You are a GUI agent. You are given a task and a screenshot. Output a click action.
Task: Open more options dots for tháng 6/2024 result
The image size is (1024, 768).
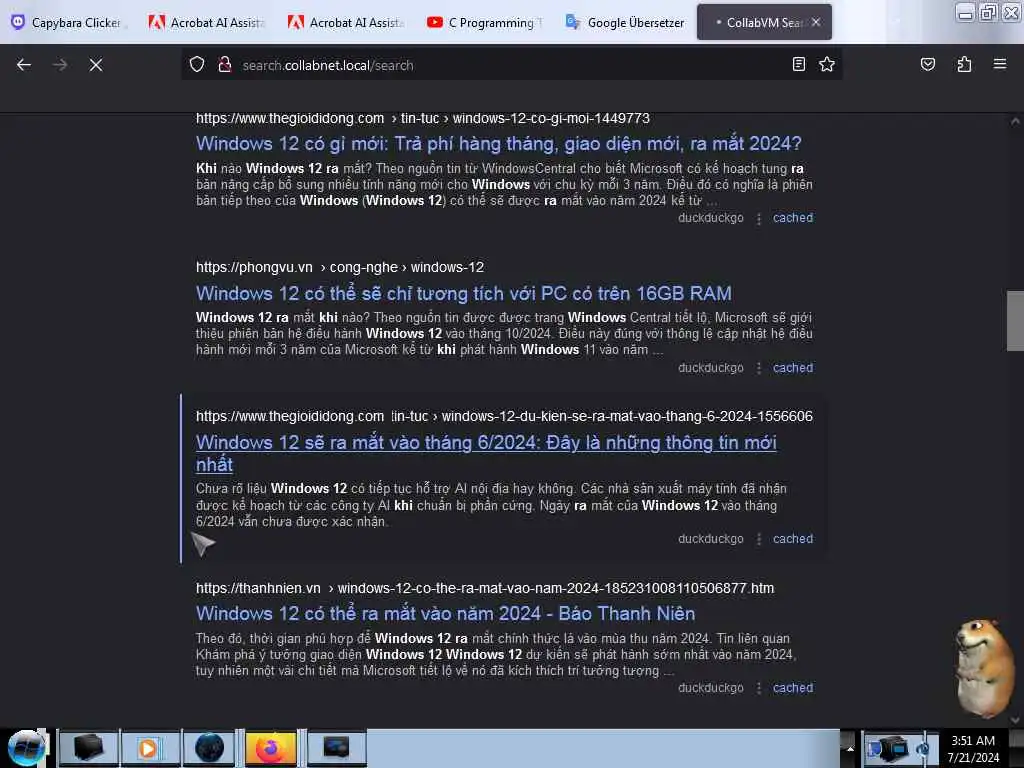tap(758, 539)
